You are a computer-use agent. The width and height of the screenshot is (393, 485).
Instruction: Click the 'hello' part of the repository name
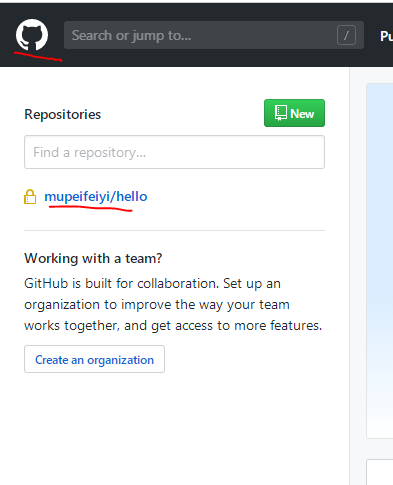132,197
